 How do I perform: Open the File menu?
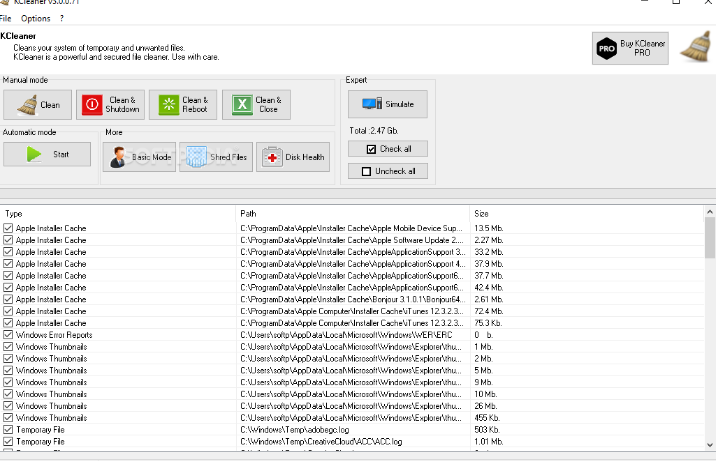[5, 19]
